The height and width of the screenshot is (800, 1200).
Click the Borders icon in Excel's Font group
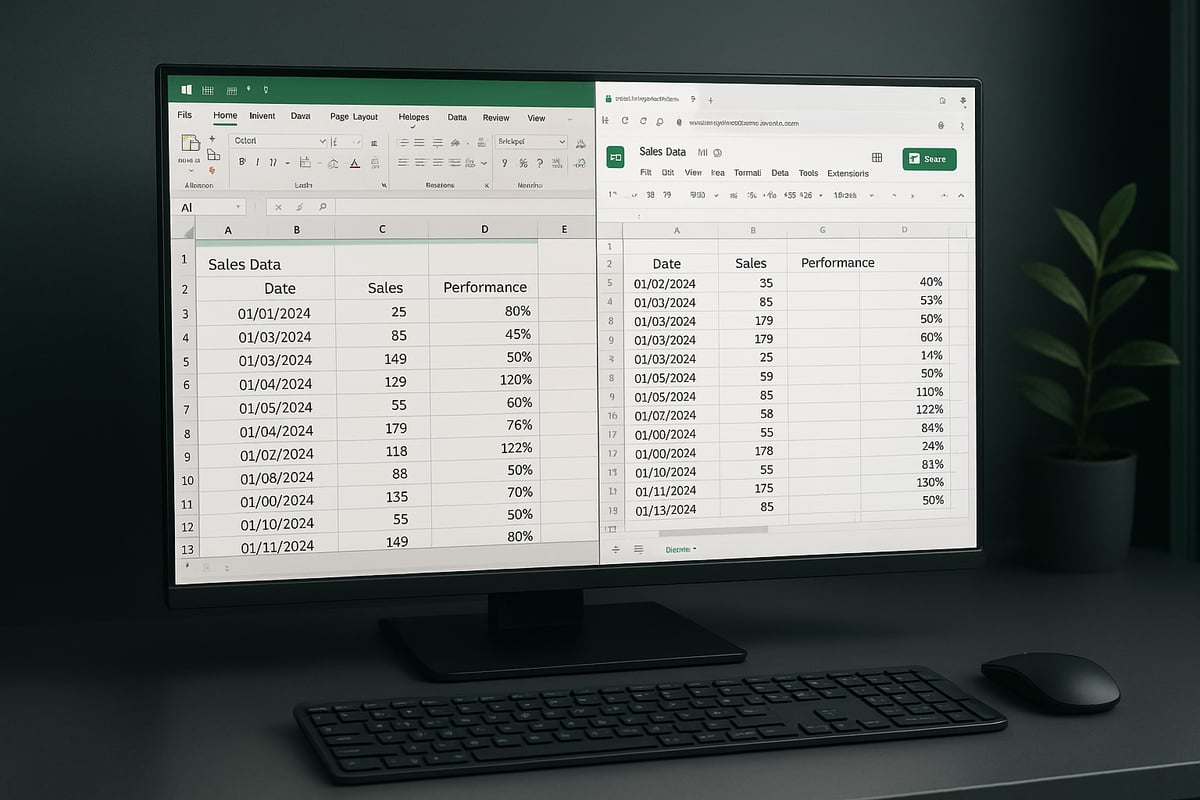pos(305,160)
